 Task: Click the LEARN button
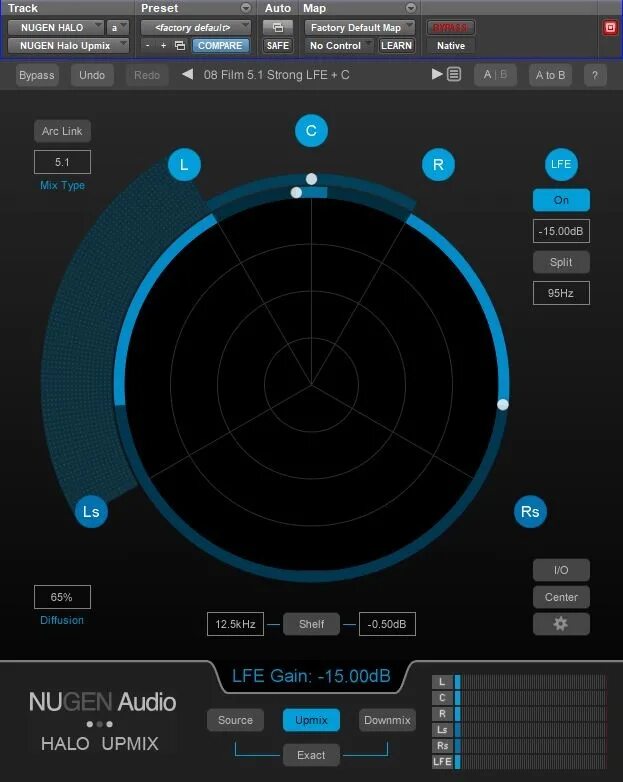397,46
